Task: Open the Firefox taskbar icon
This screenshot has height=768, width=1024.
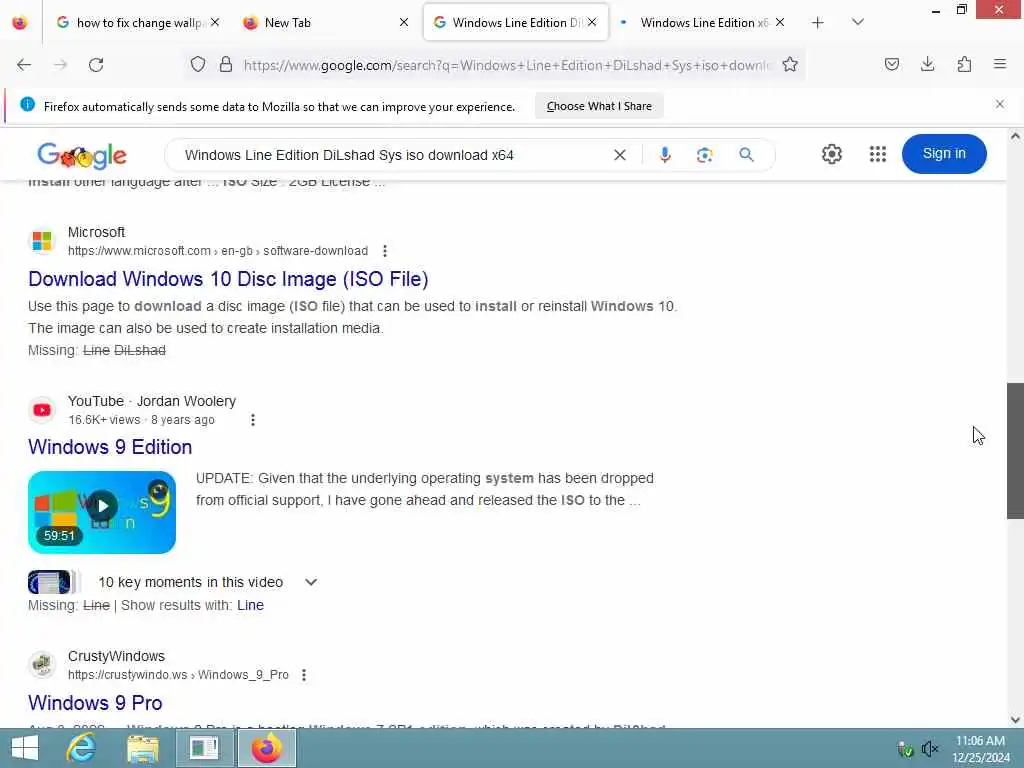Action: pyautogui.click(x=266, y=748)
